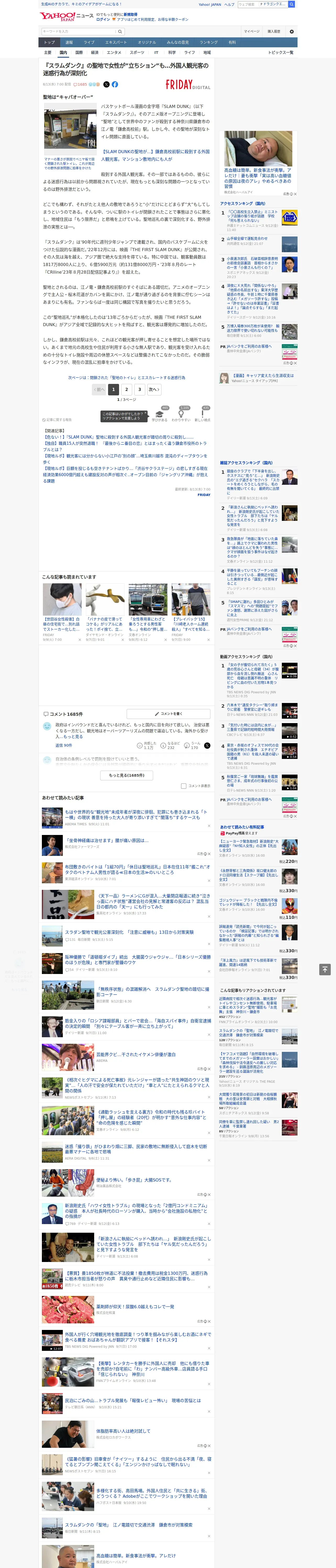The width and height of the screenshot is (336, 1568).
Task: Open the エキスパート navigation tab
Action: [116, 43]
